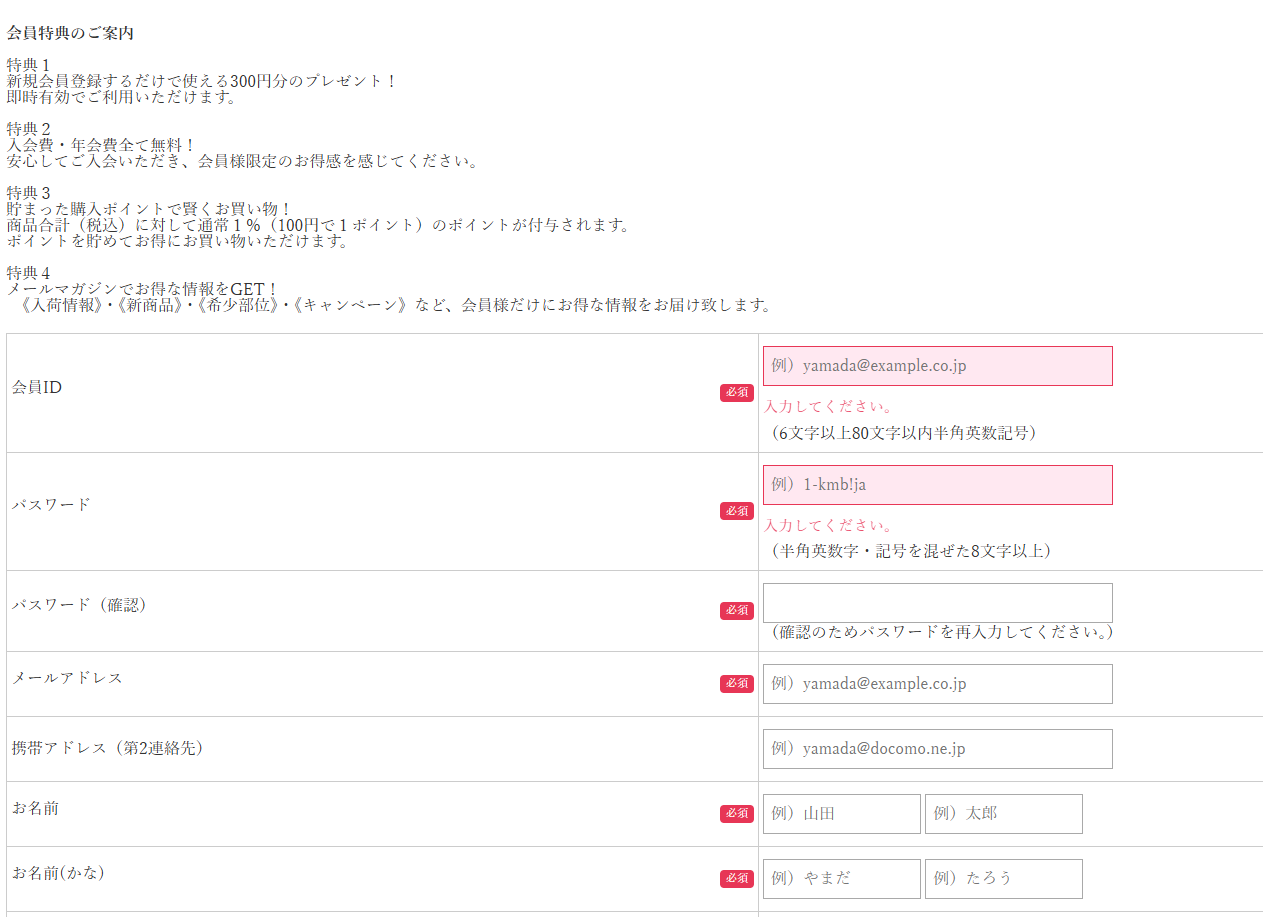Click the 300円分のプレゼント line
The height and width of the screenshot is (917, 1263).
(x=202, y=81)
